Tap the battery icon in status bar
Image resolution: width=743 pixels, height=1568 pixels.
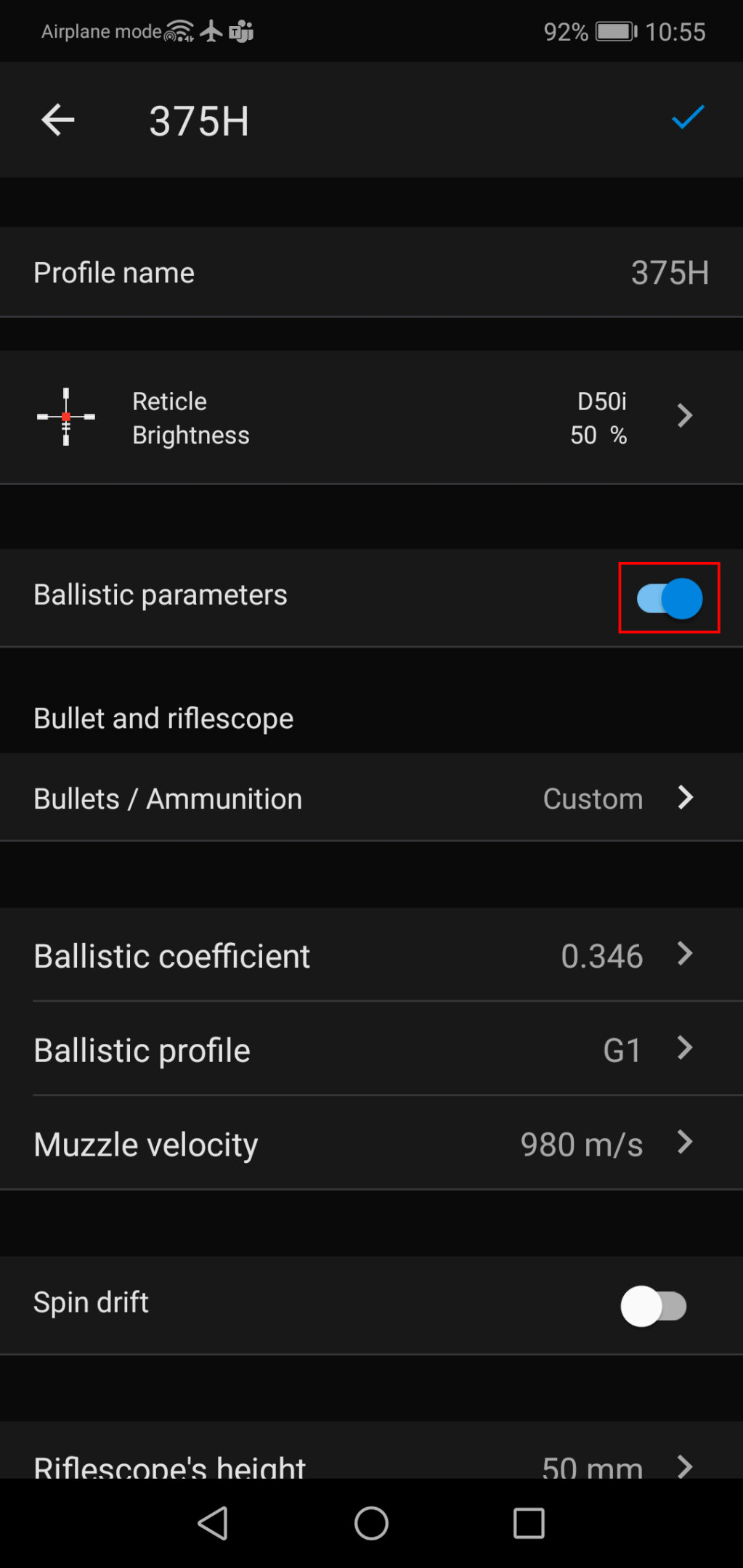click(x=615, y=32)
